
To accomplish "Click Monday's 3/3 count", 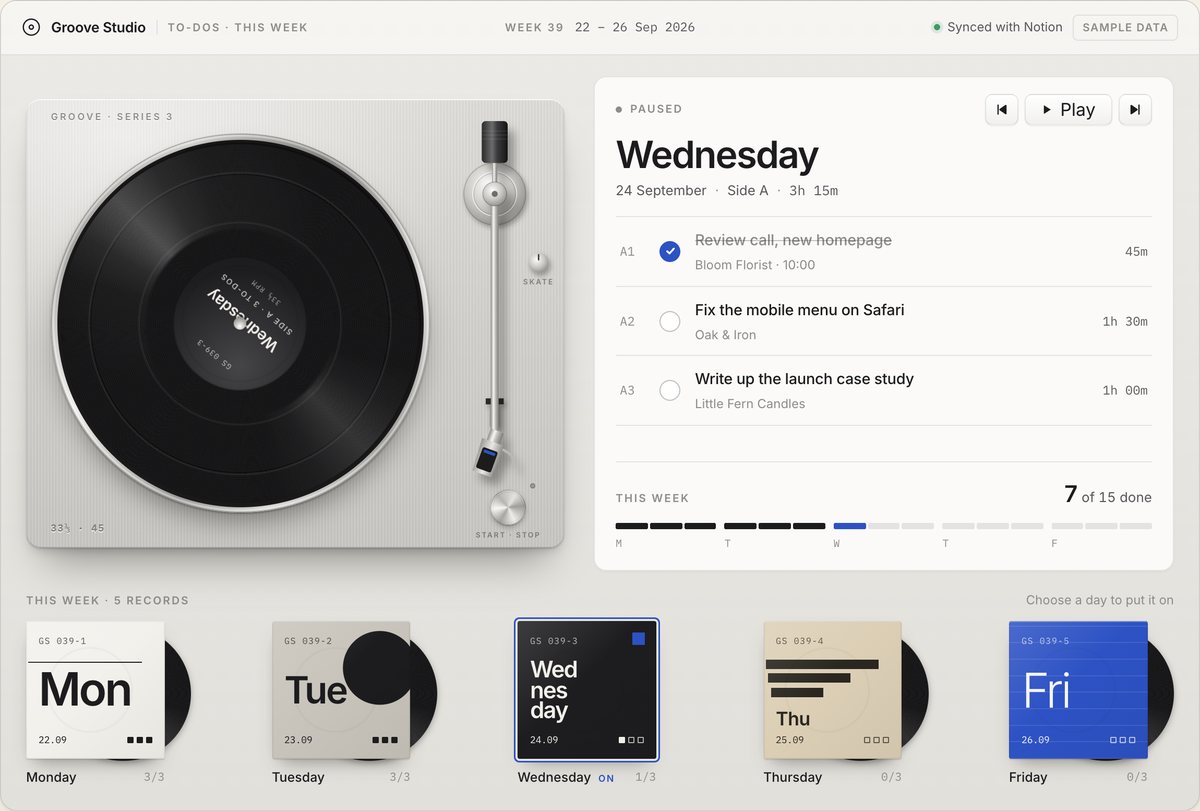I will click(154, 778).
